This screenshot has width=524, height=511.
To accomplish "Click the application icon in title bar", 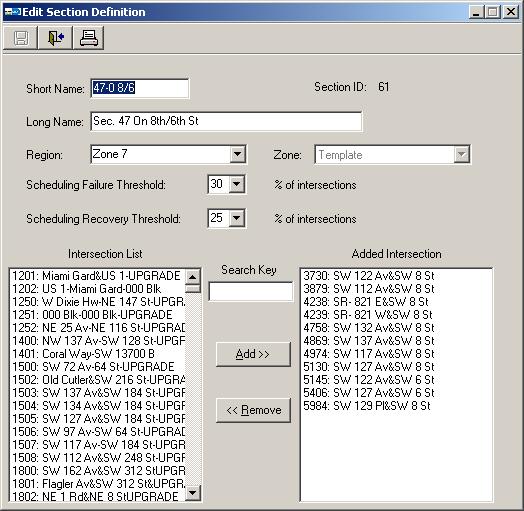I will point(13,12).
